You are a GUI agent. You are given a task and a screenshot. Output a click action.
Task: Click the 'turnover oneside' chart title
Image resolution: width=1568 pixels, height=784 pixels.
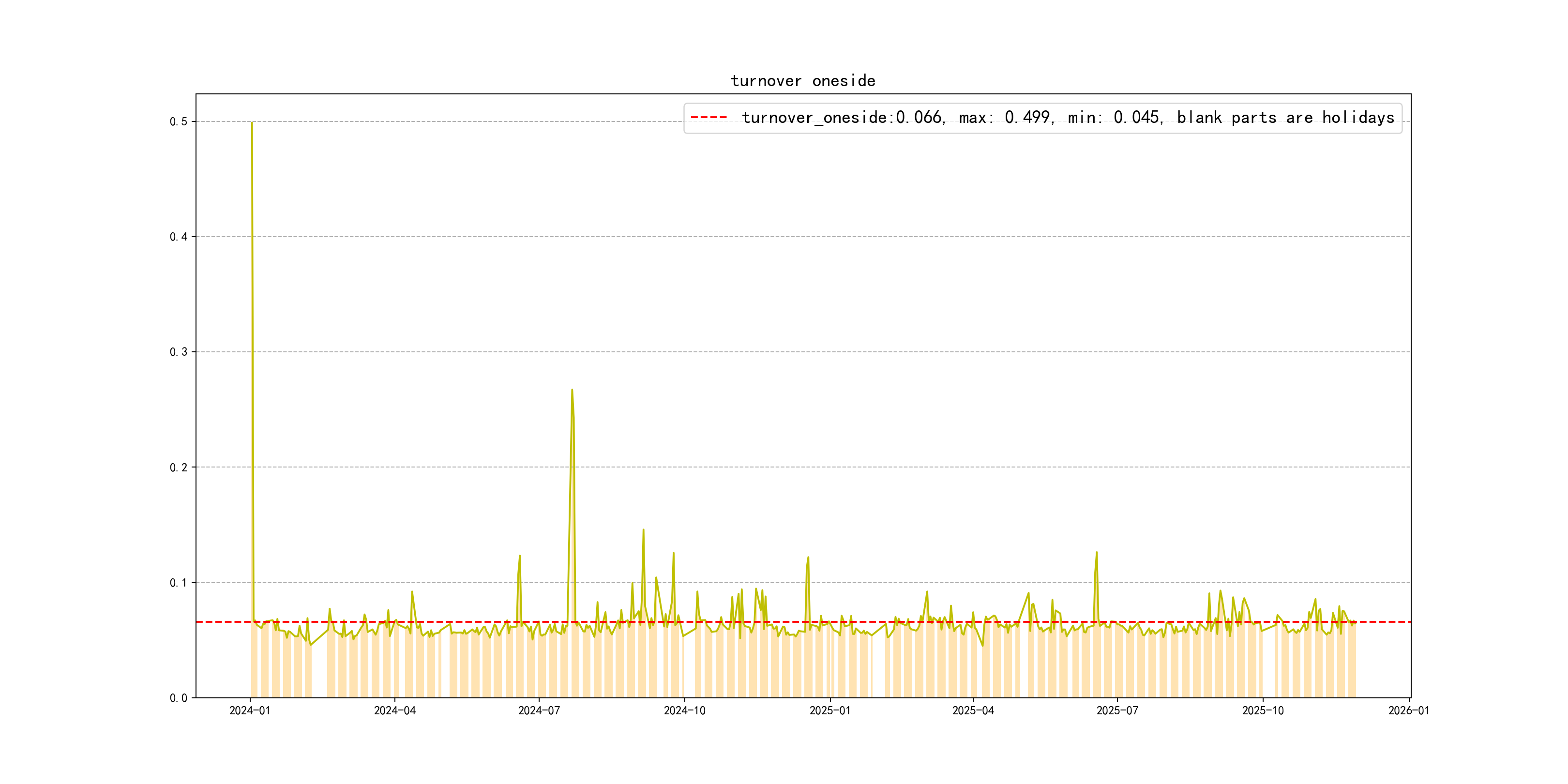click(x=802, y=81)
